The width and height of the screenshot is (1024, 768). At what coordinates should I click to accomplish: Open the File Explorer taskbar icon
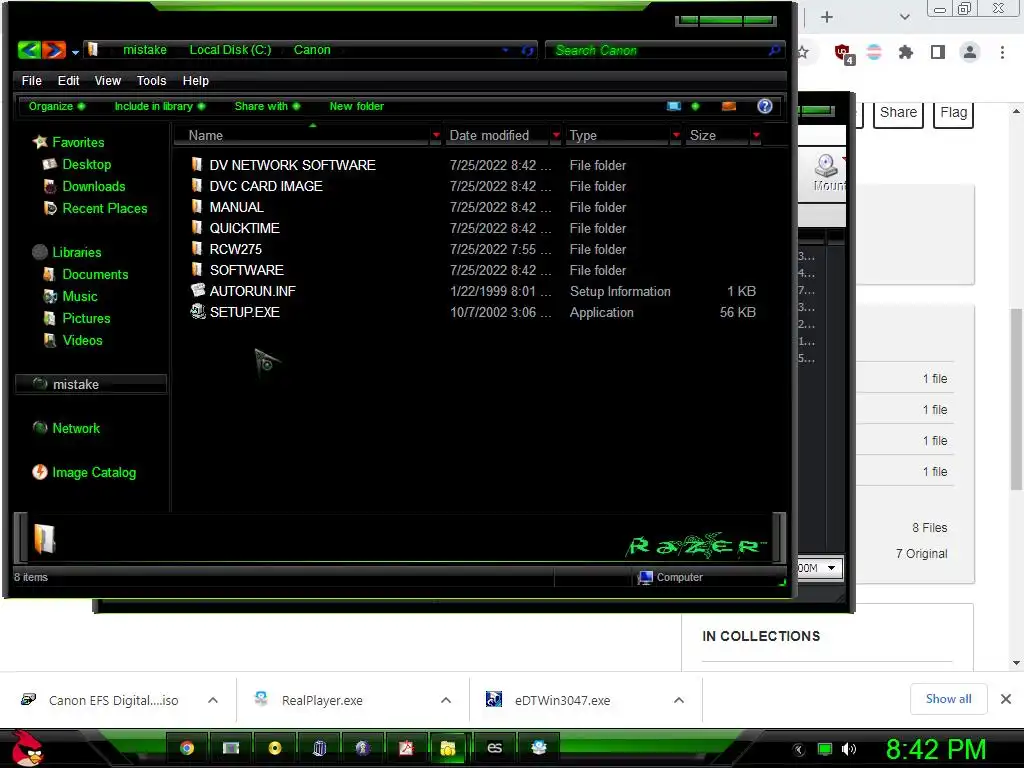coord(447,748)
